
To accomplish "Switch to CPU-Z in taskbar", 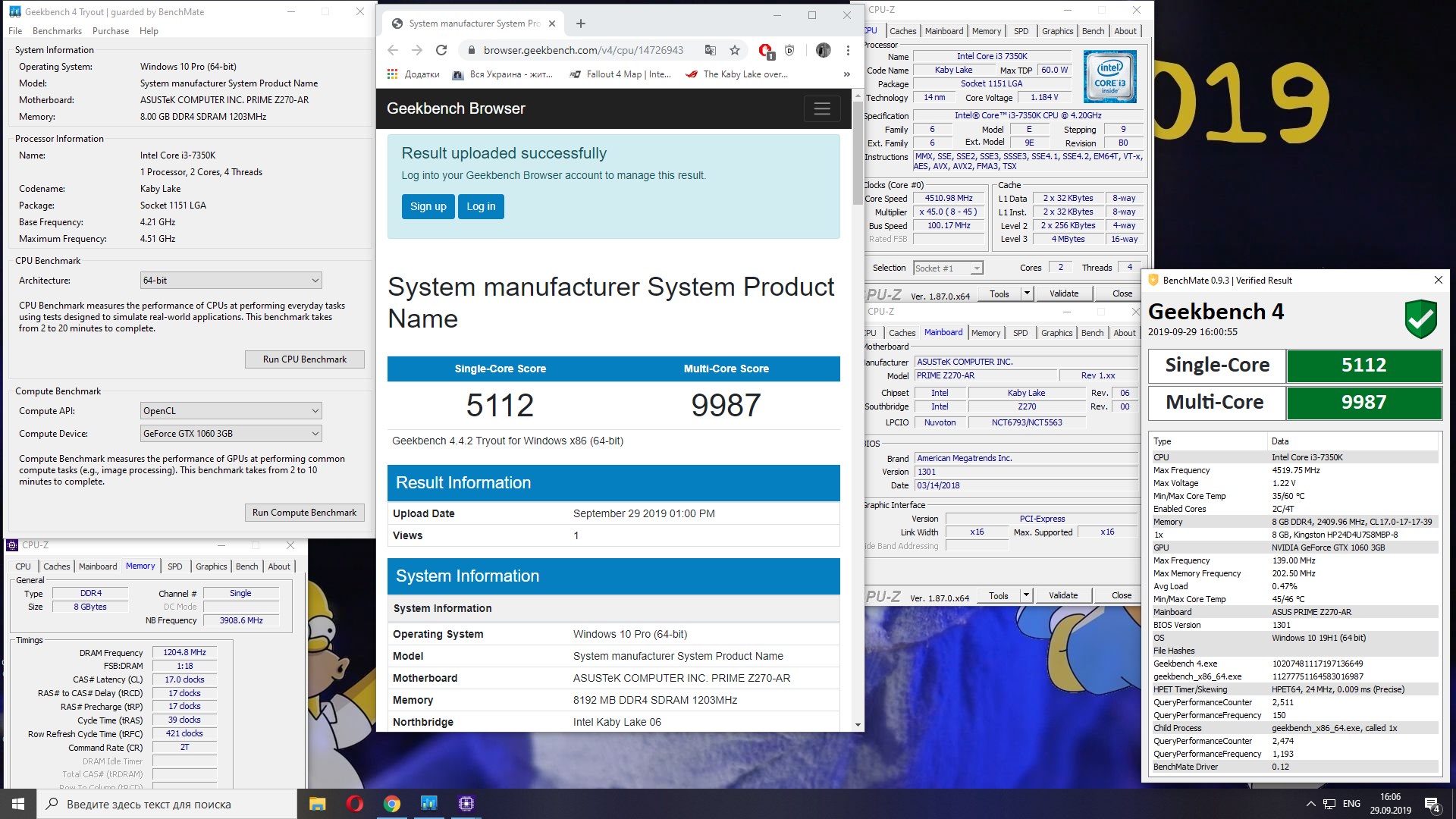I will coord(466,804).
